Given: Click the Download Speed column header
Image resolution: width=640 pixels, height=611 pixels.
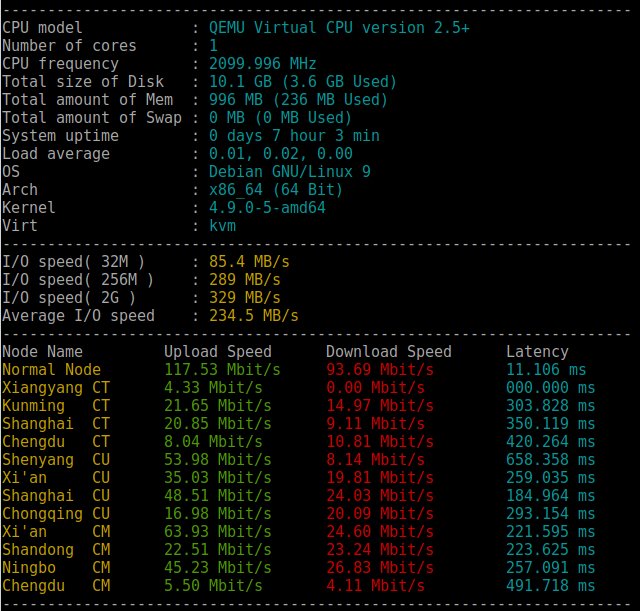Looking at the screenshot, I should (x=389, y=351).
